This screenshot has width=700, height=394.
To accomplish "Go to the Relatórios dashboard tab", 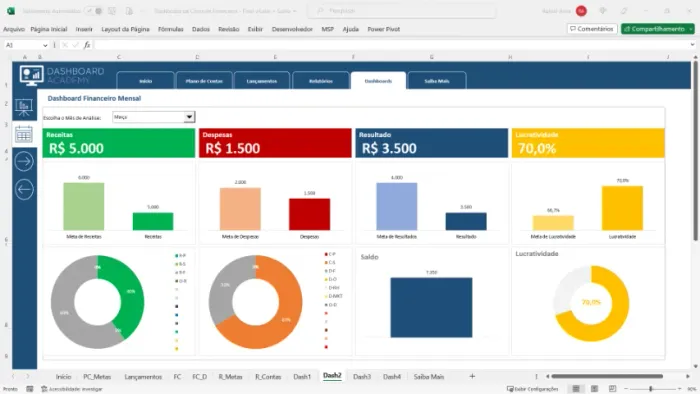I will click(x=321, y=81).
